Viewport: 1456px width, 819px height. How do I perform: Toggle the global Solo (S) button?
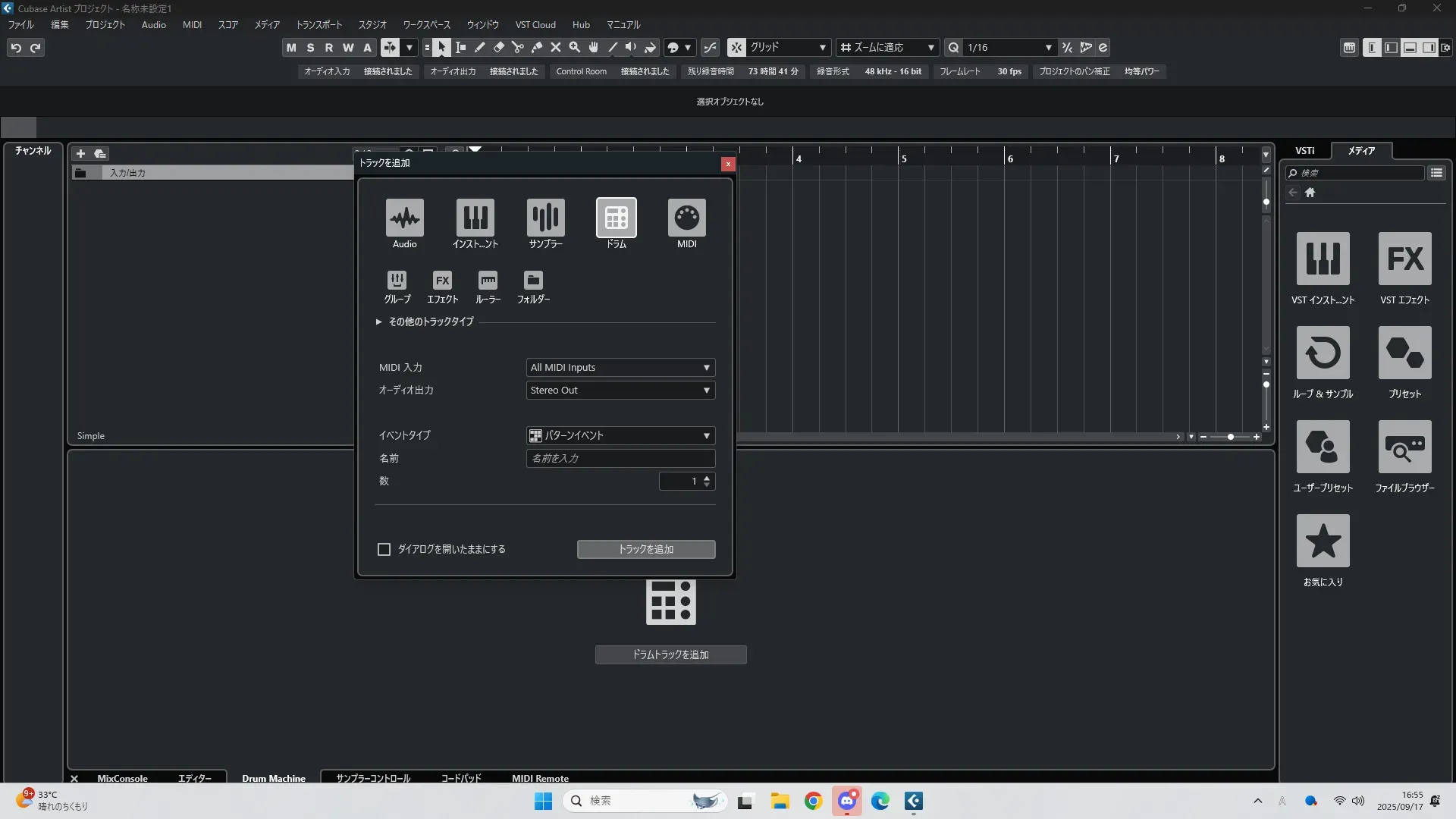pos(310,48)
